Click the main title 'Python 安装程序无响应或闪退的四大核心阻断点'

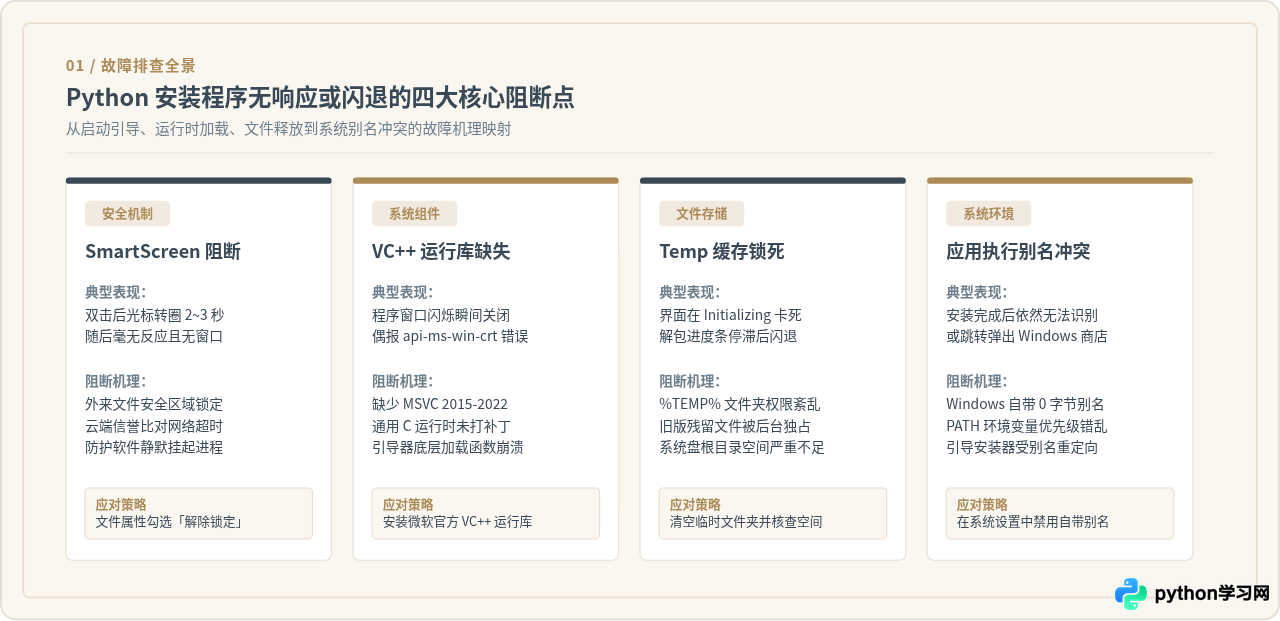pyautogui.click(x=320, y=97)
